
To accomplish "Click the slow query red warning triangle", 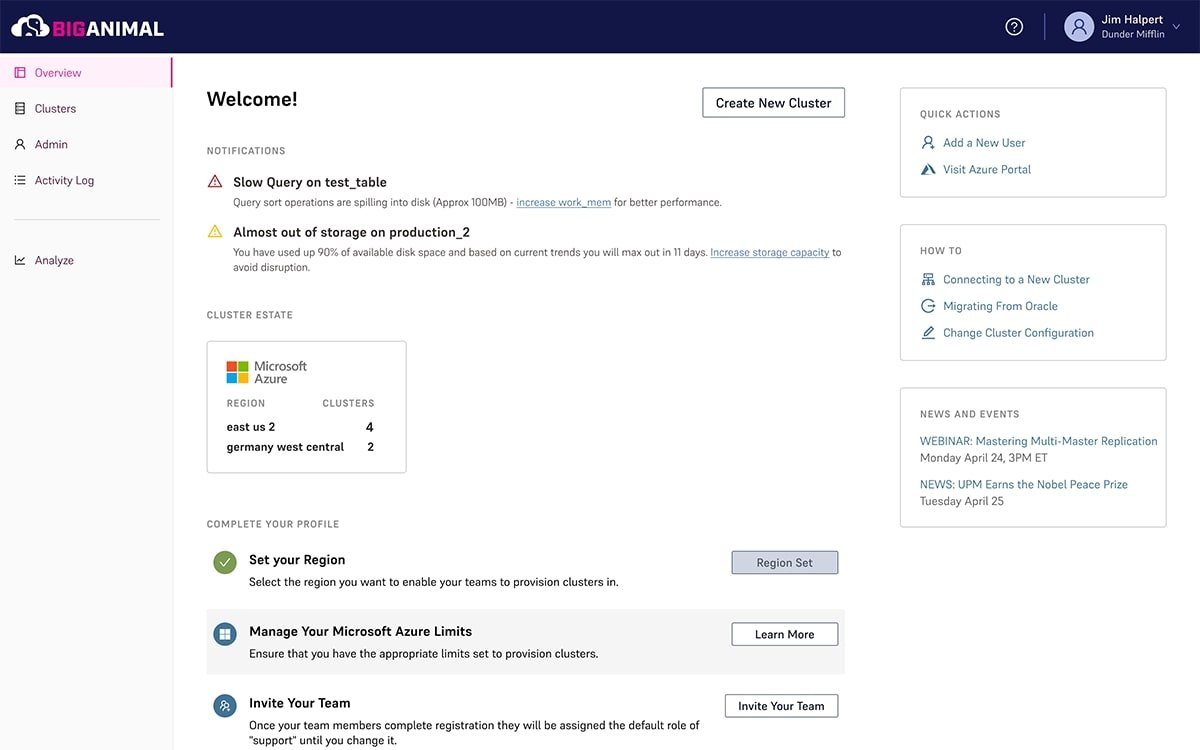I will (213, 181).
